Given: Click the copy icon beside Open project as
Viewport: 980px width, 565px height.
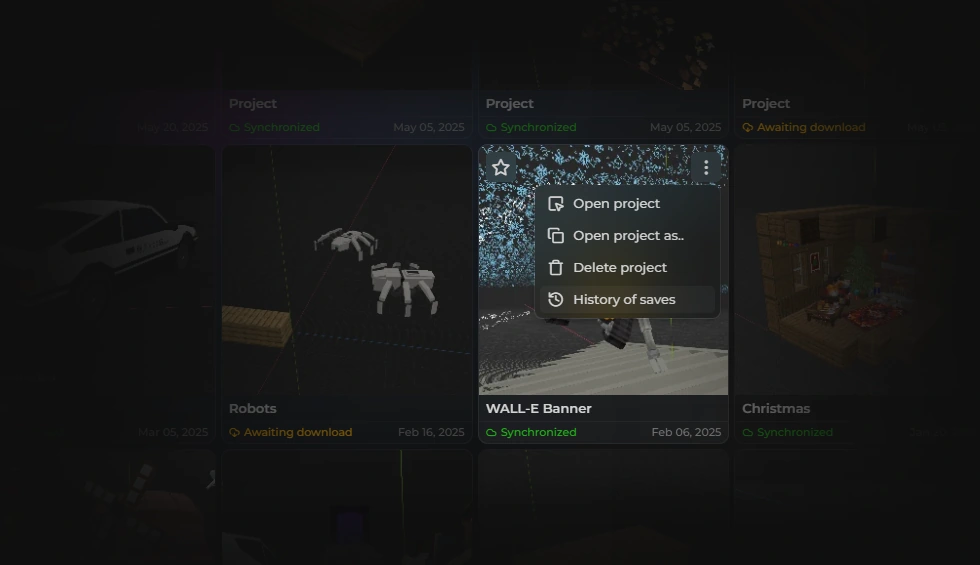Looking at the screenshot, I should [556, 236].
